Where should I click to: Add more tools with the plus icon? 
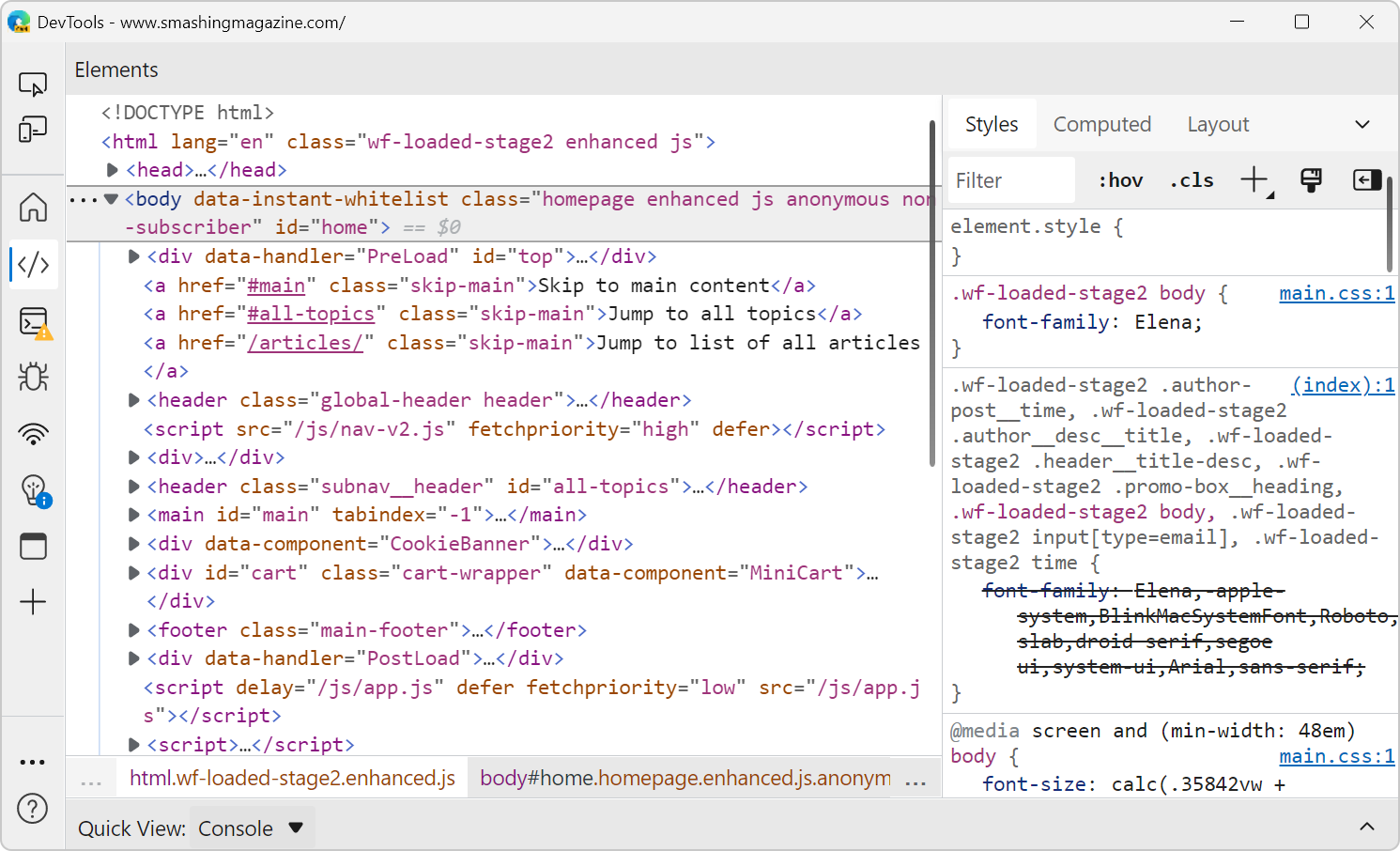(x=33, y=602)
